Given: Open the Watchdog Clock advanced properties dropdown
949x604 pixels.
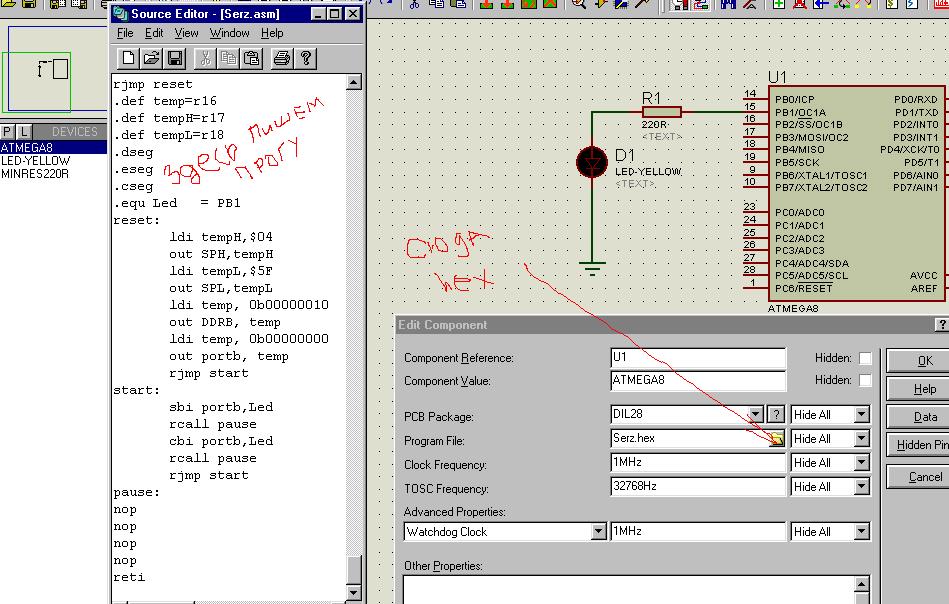Looking at the screenshot, I should tap(598, 532).
